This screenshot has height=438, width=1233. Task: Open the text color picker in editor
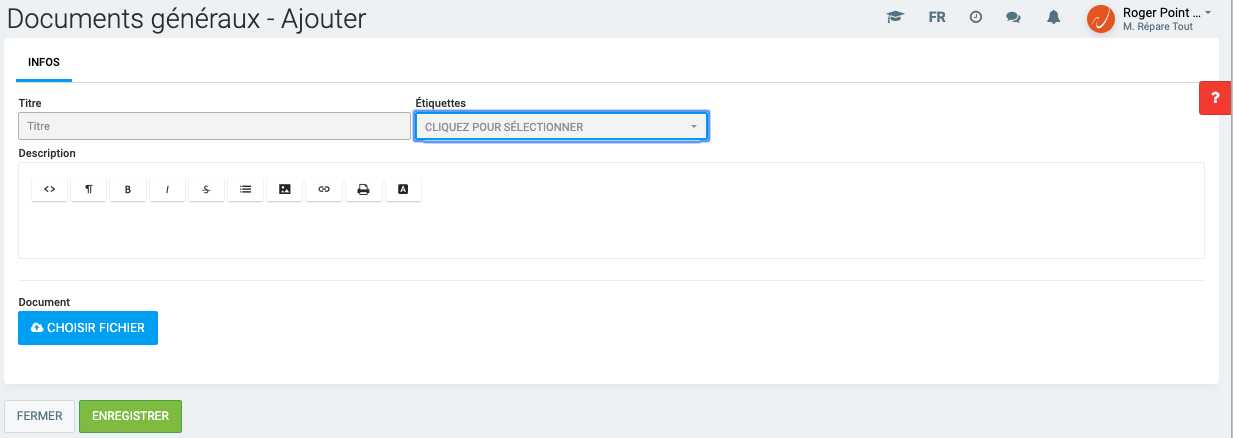click(x=403, y=189)
